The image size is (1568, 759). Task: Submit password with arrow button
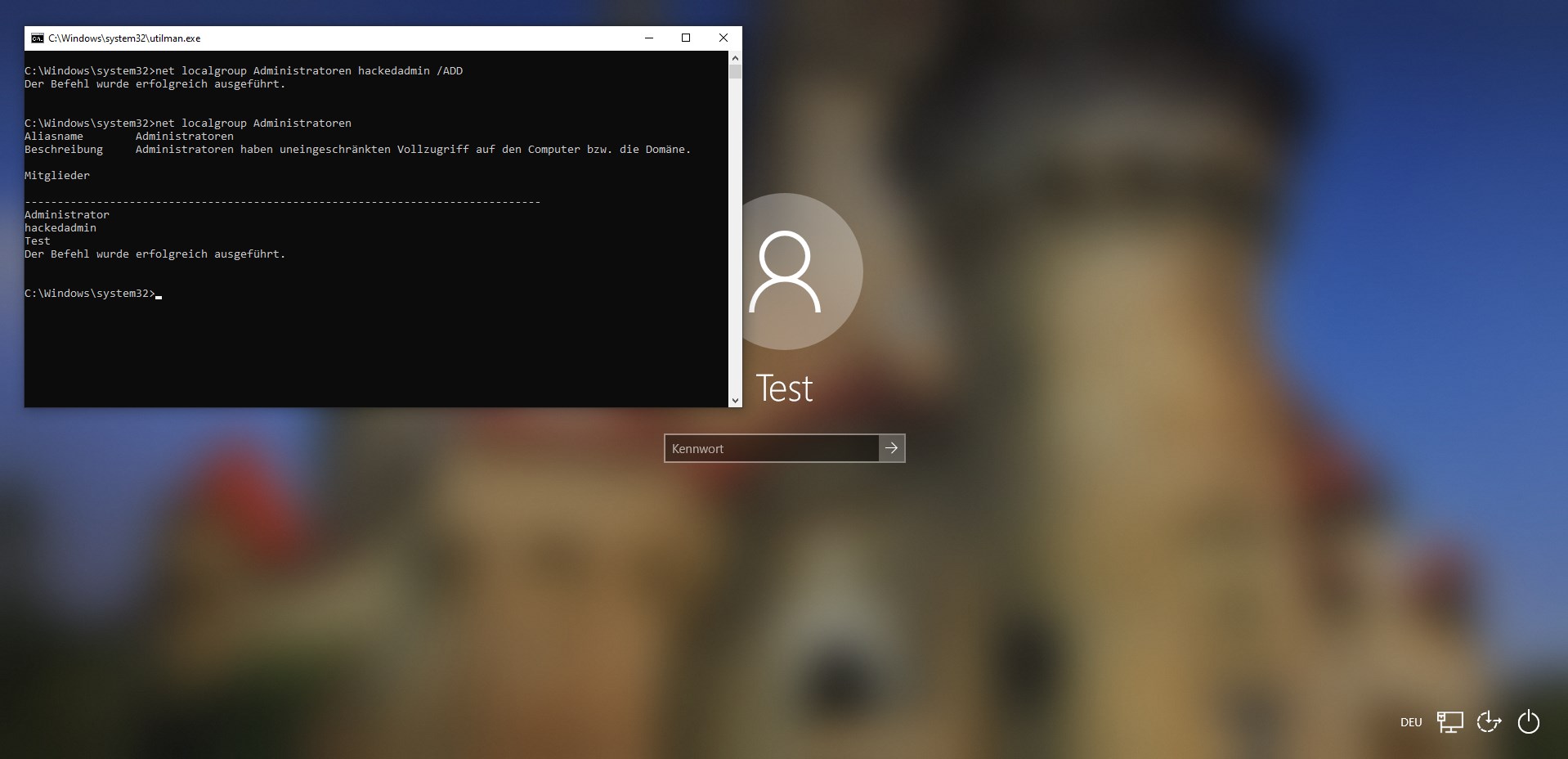point(892,448)
